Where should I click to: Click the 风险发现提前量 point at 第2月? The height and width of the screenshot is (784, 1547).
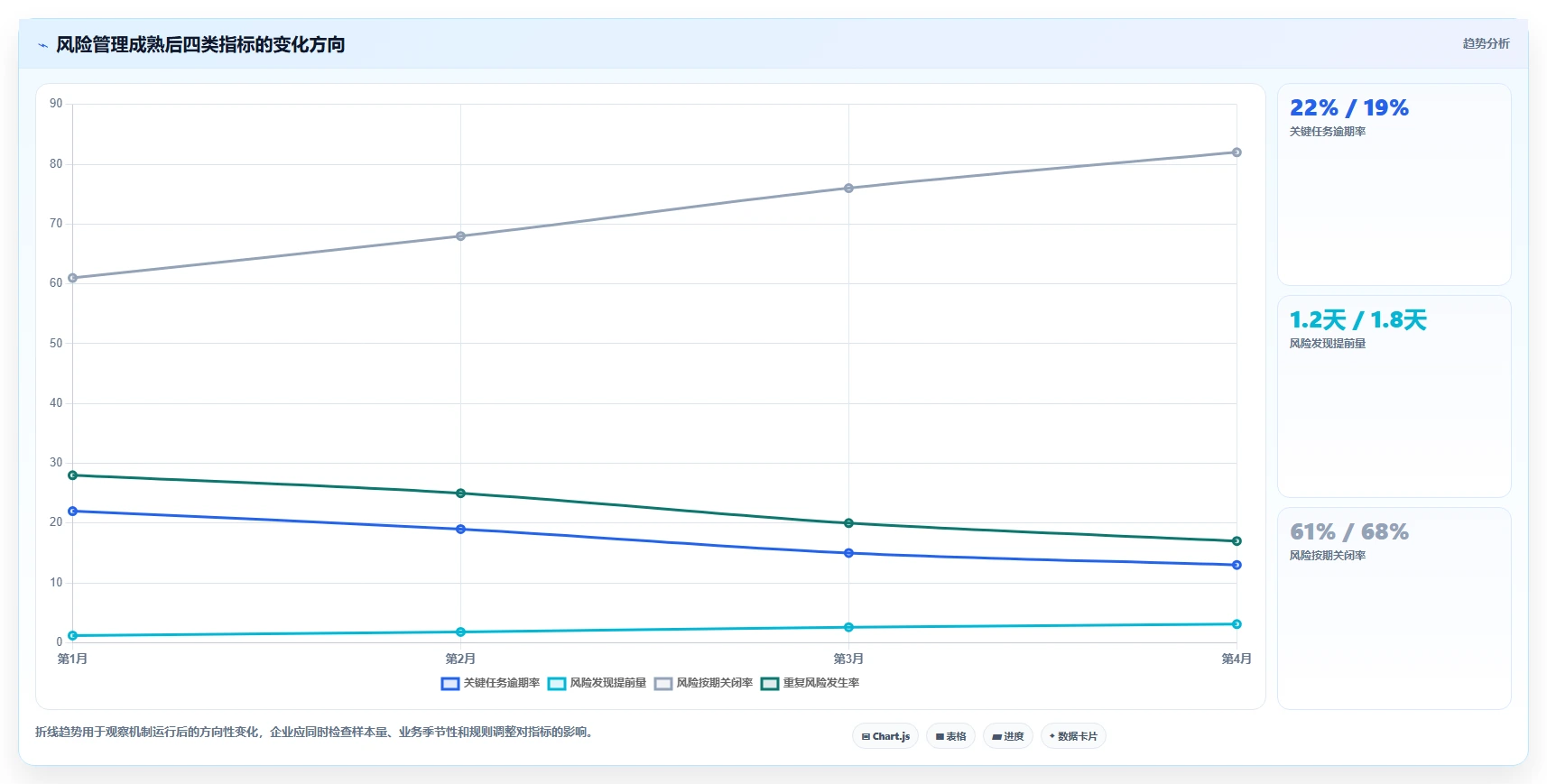click(460, 632)
